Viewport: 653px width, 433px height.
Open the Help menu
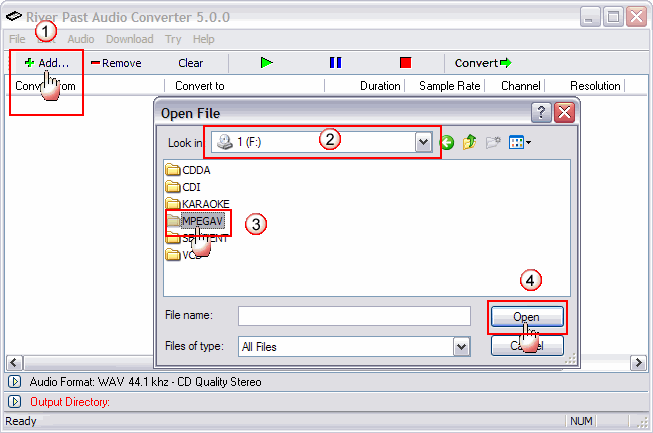pos(203,39)
